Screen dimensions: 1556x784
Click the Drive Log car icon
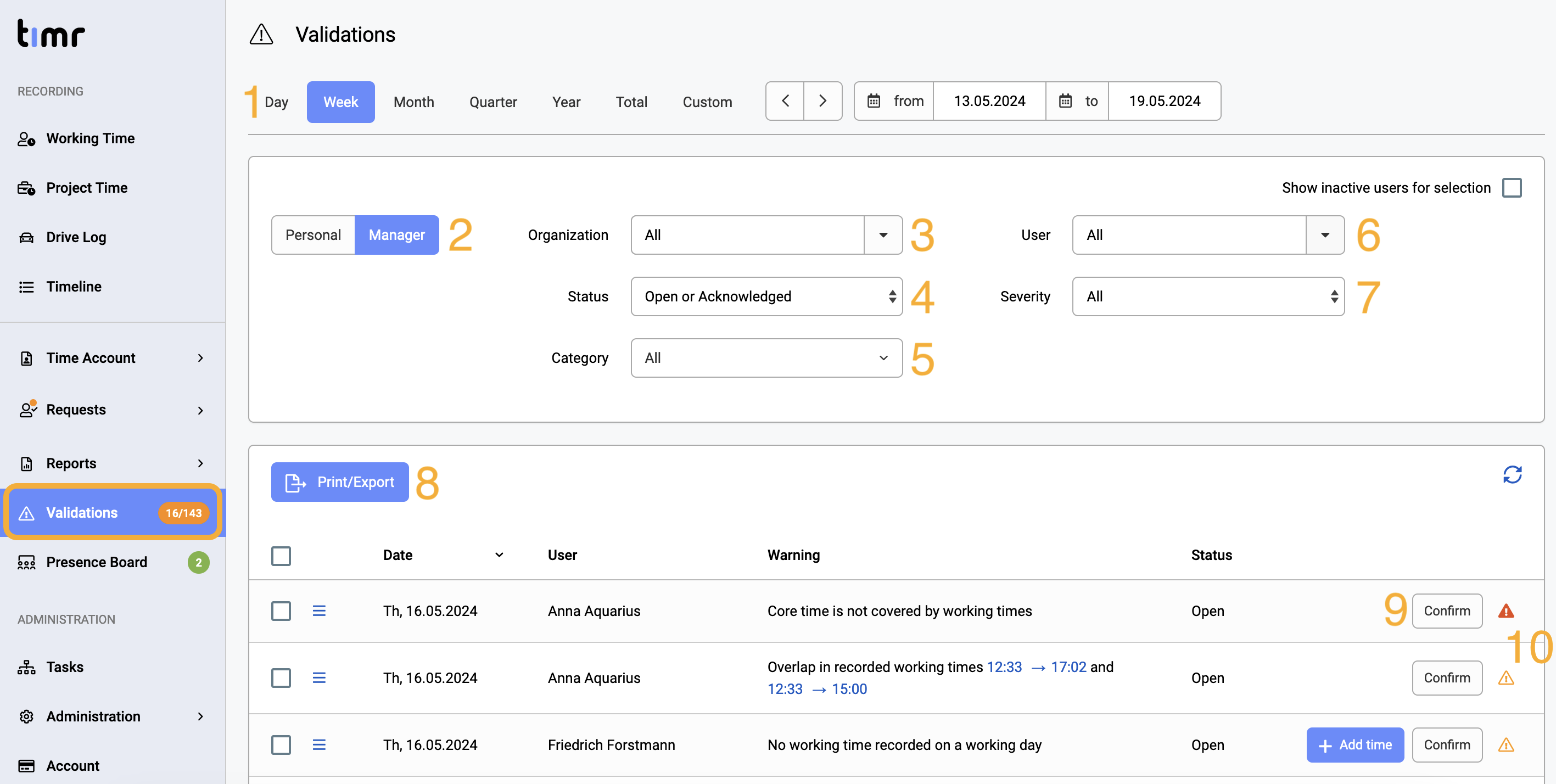pos(26,237)
